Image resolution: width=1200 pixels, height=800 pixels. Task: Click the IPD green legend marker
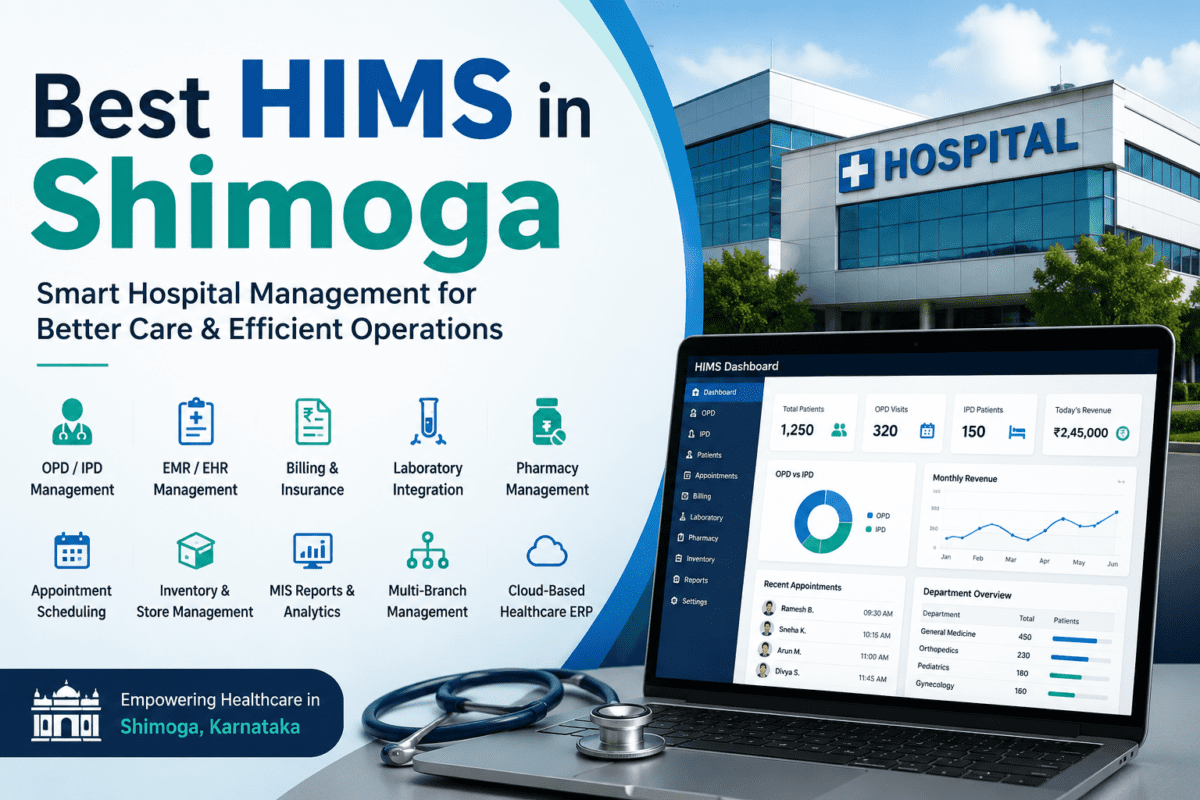click(x=869, y=529)
